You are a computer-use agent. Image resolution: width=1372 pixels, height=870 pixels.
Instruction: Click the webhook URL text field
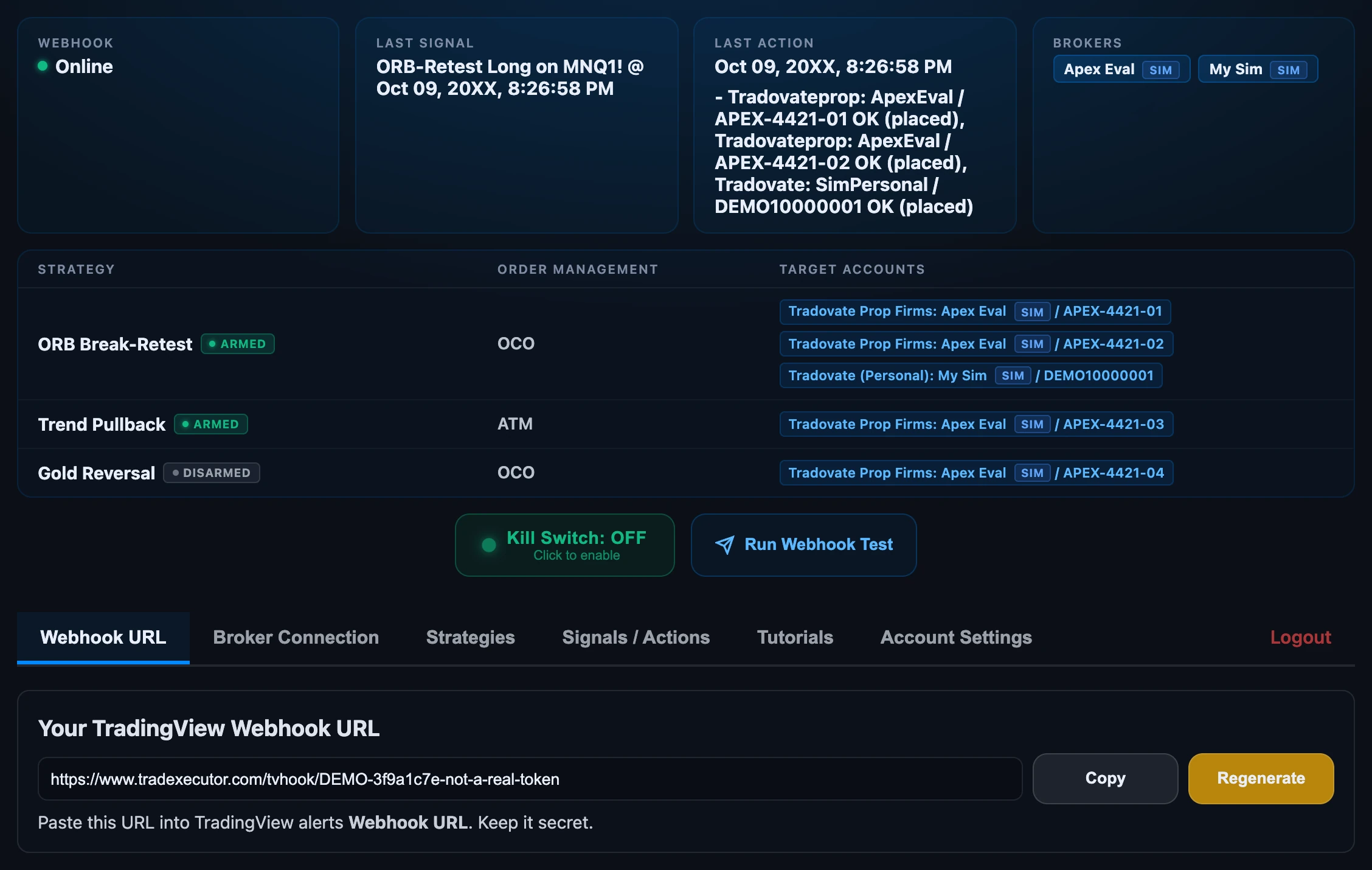click(530, 779)
